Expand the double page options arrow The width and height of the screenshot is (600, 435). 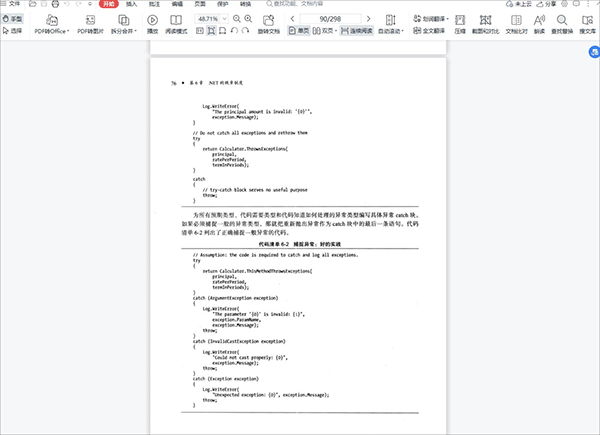pos(336,31)
